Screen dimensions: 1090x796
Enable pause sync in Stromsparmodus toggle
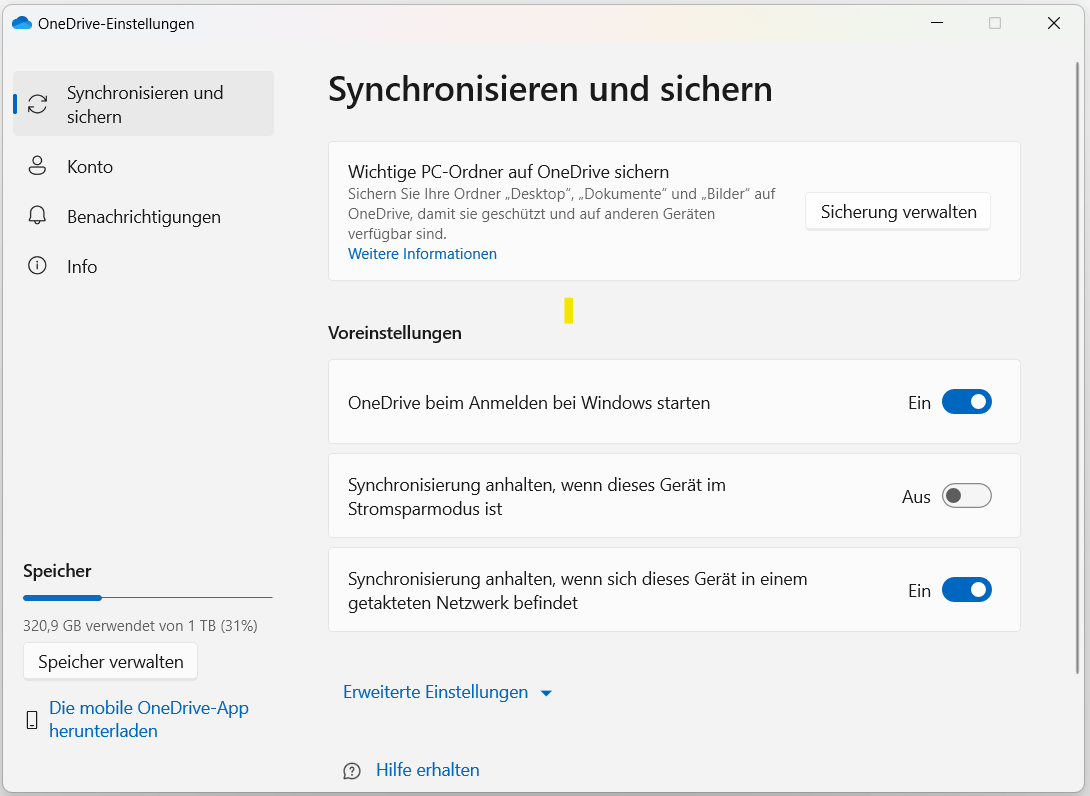pos(966,496)
